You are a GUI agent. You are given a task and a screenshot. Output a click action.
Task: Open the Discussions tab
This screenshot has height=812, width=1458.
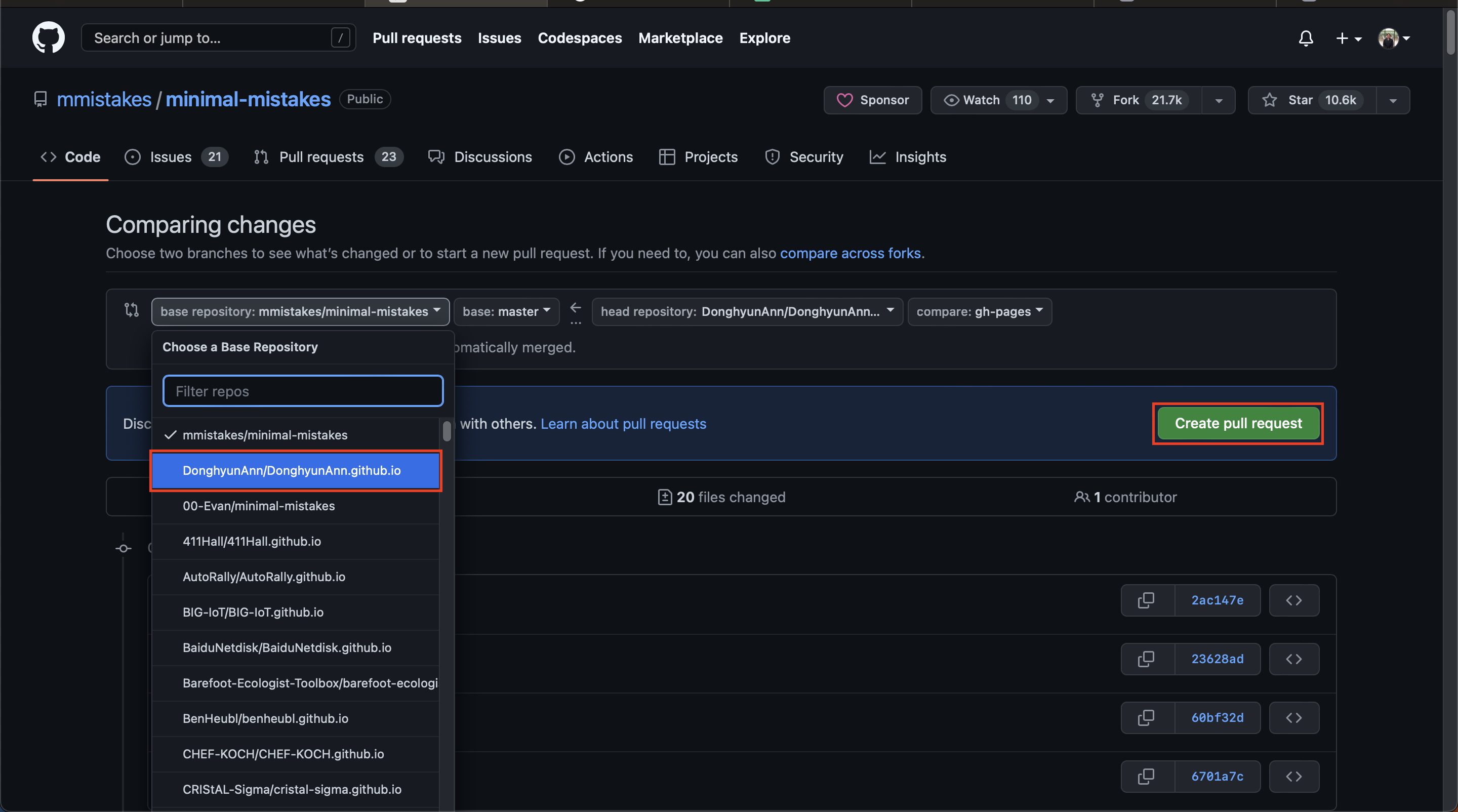point(479,157)
